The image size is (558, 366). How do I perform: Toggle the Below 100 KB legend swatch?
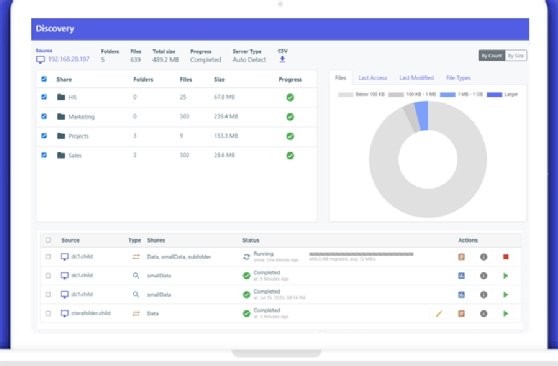346,94
